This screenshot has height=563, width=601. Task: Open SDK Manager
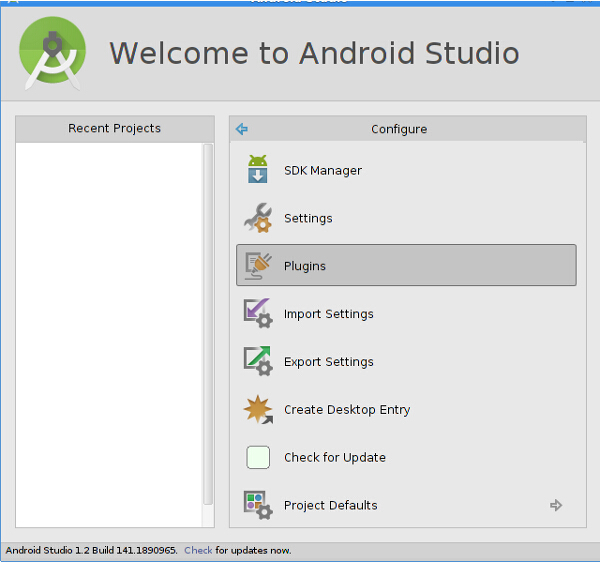406,170
